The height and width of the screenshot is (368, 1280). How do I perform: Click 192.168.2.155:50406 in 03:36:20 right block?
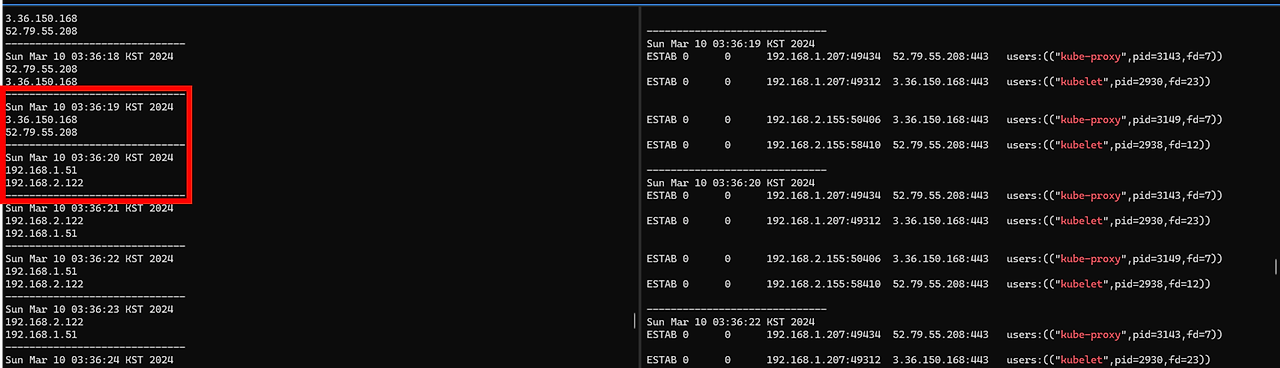[x=824, y=259]
